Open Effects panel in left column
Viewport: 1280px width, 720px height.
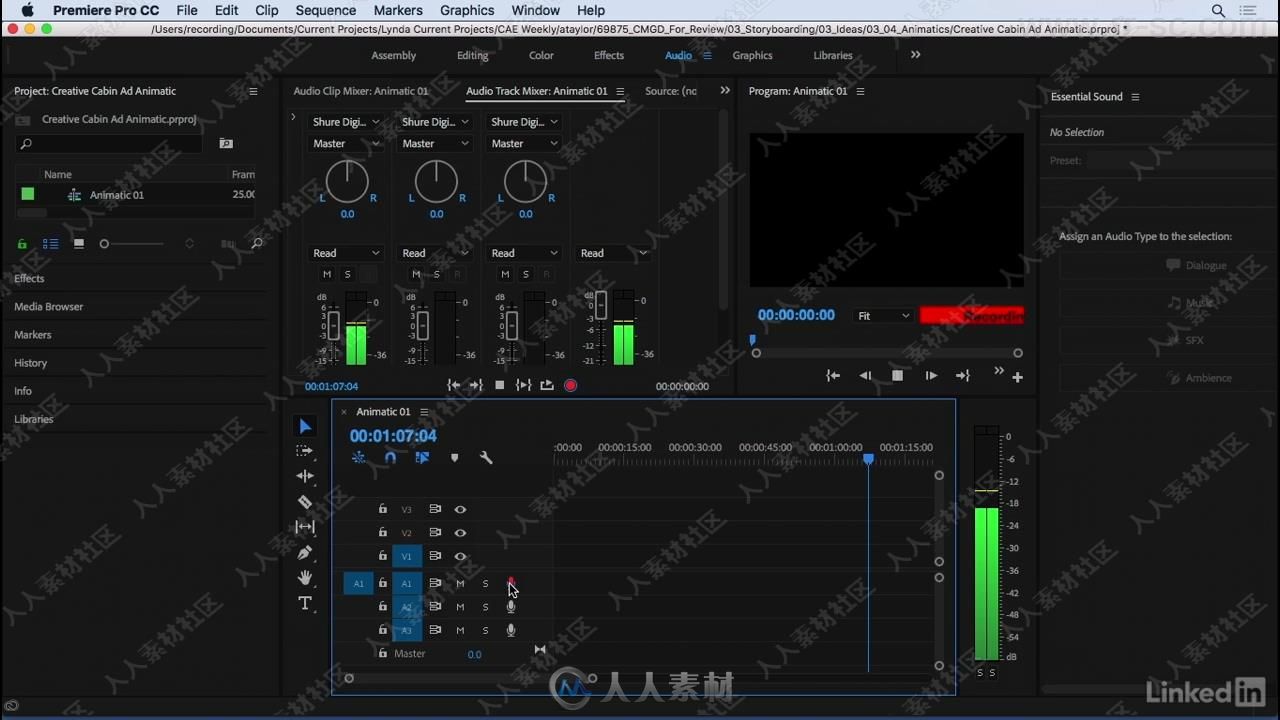[x=29, y=279]
